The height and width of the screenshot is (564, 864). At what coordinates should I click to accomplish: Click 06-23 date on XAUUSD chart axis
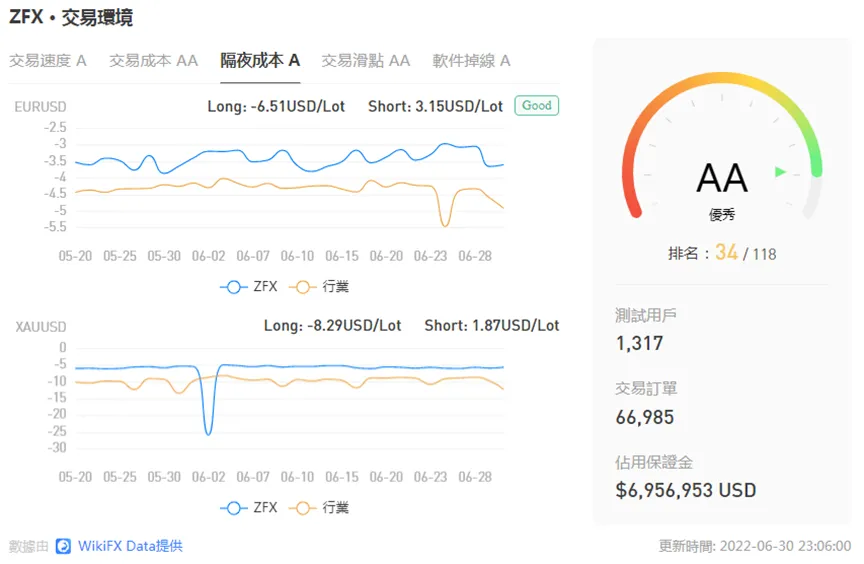click(430, 477)
